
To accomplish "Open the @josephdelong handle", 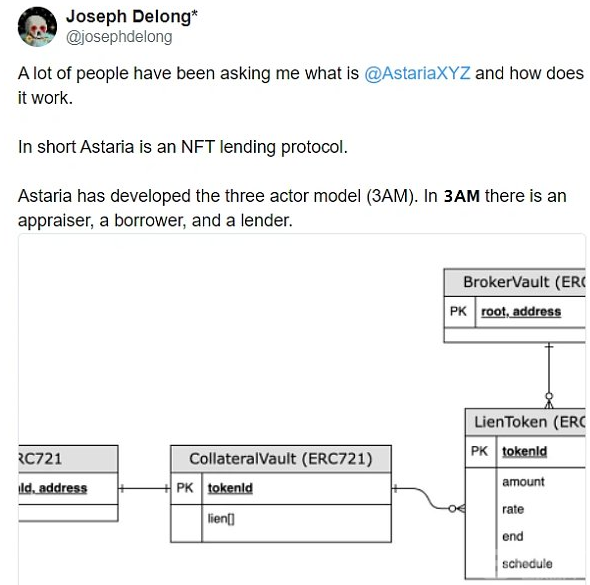I will [x=119, y=37].
